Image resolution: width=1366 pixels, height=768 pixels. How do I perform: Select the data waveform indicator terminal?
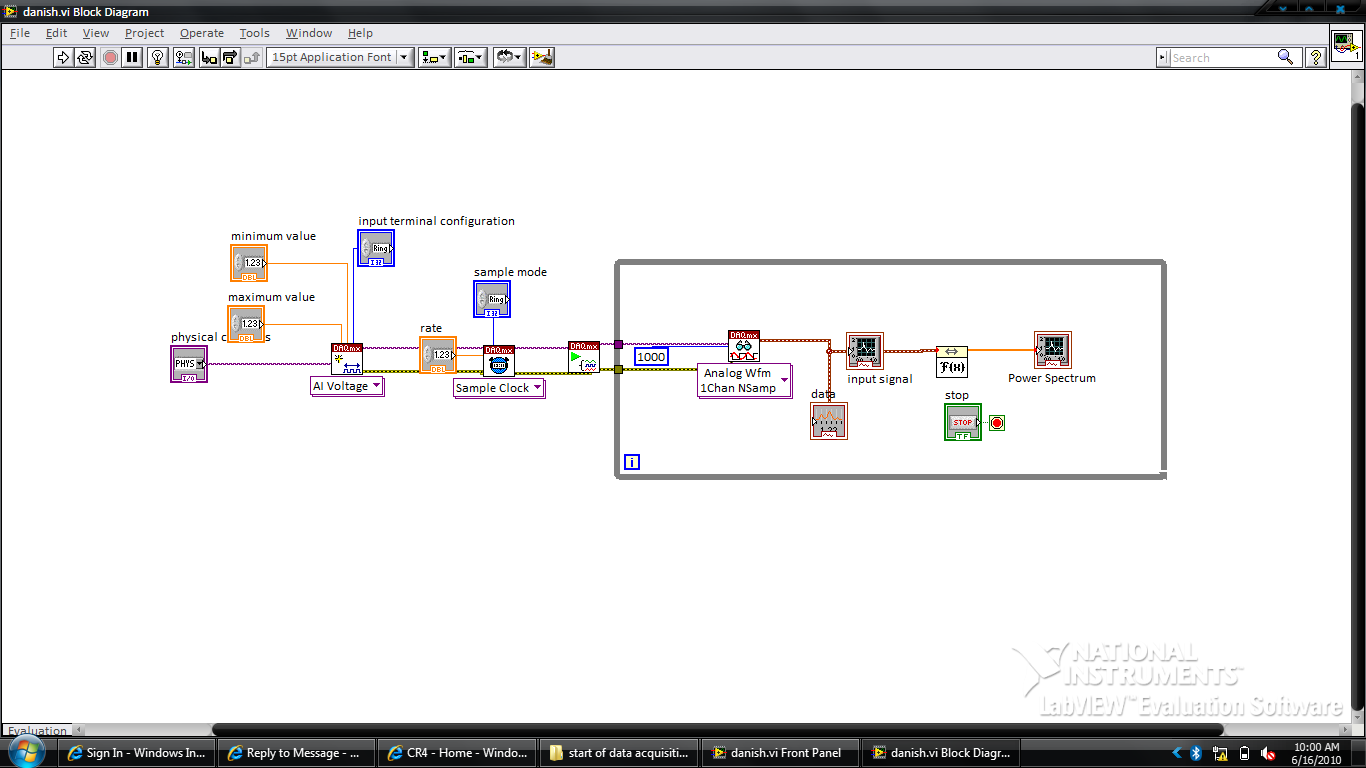pyautogui.click(x=829, y=421)
